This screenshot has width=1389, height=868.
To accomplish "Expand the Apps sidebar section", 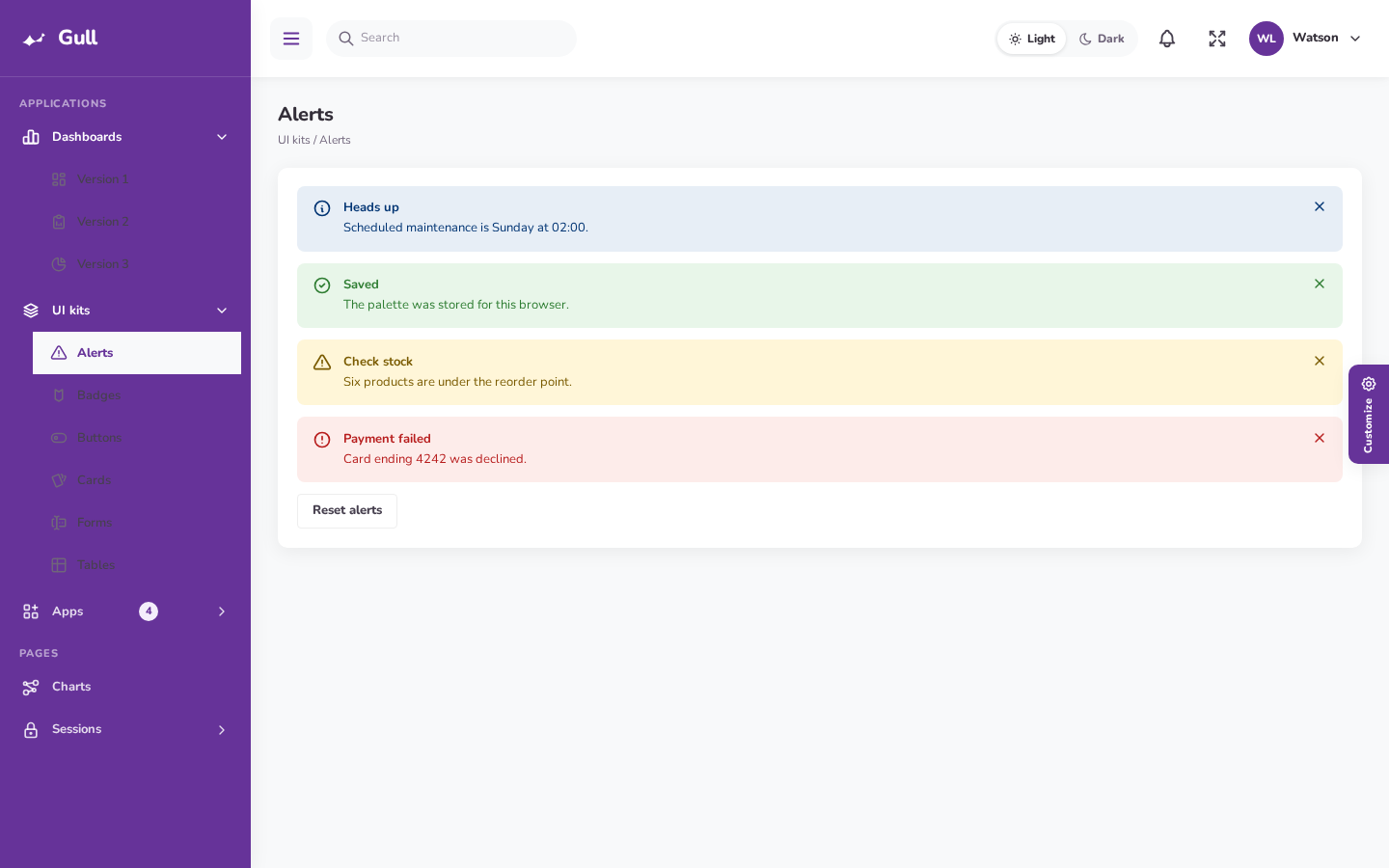I will tap(125, 611).
